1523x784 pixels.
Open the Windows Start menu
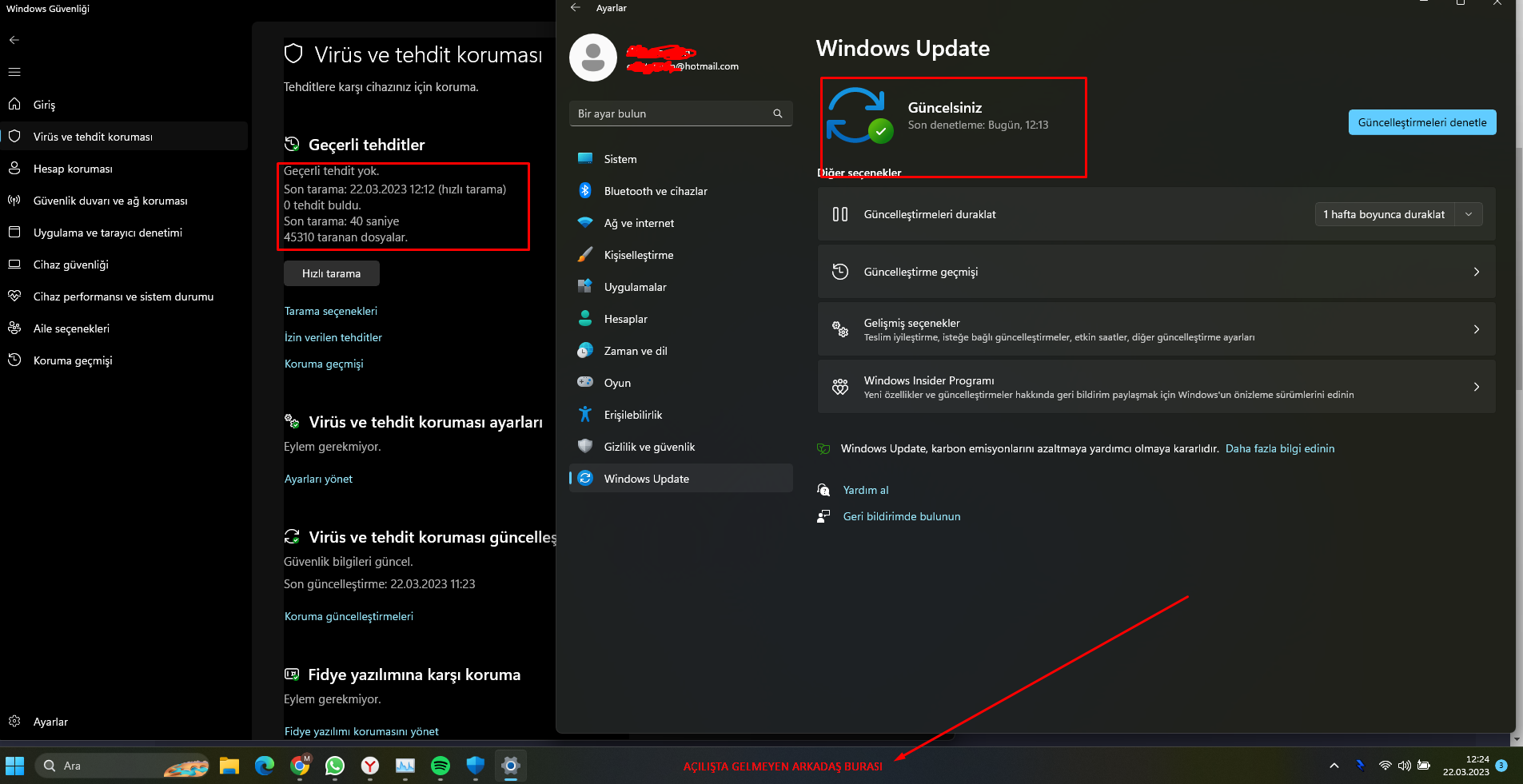click(15, 766)
